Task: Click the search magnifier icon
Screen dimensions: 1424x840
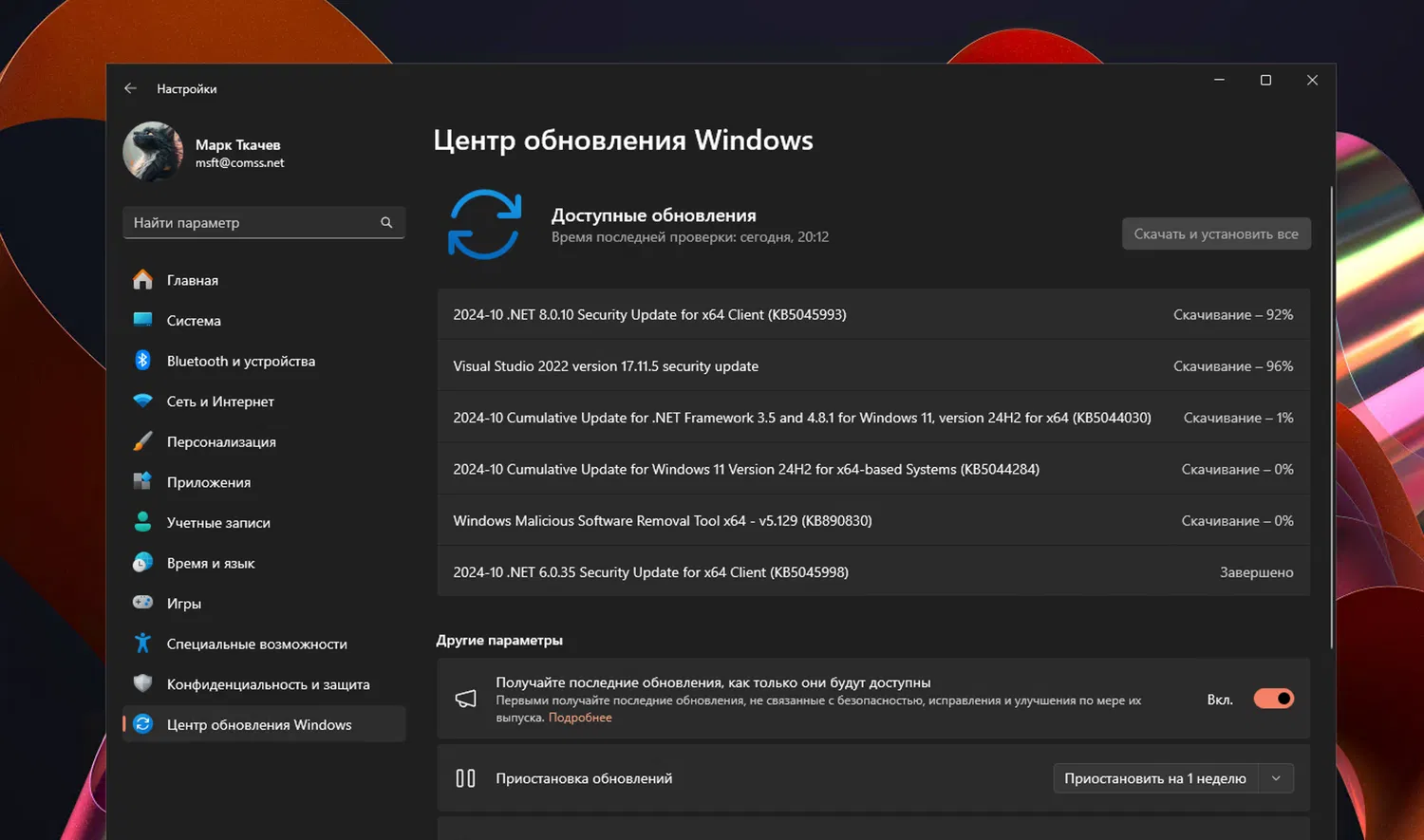Action: (x=386, y=222)
